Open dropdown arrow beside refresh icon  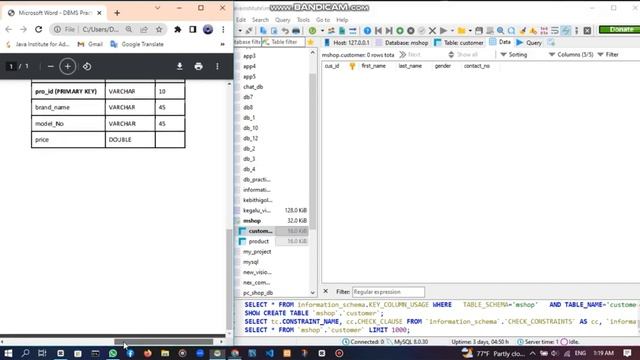point(322,31)
